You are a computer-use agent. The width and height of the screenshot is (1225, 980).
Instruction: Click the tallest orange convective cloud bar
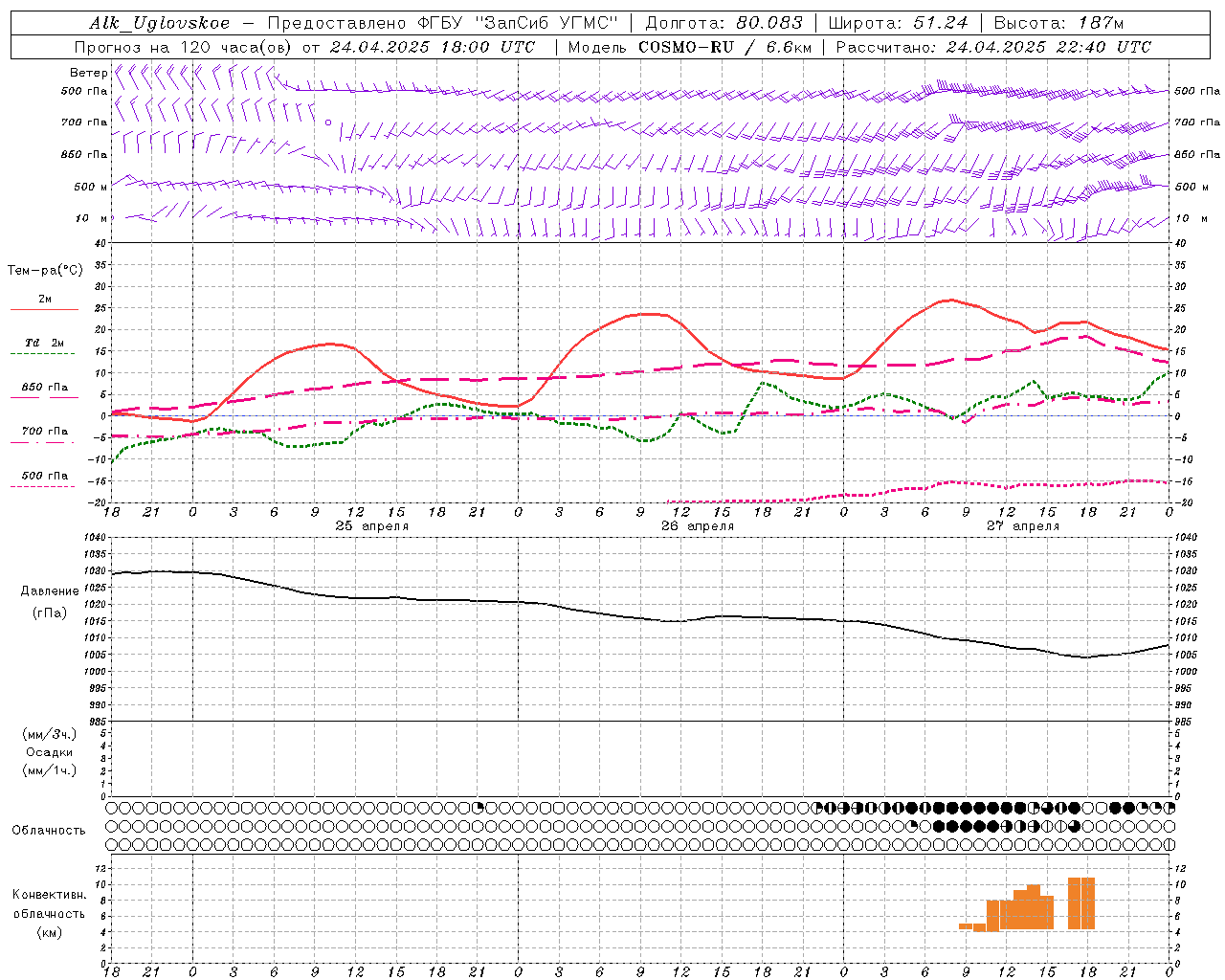pos(1081,903)
